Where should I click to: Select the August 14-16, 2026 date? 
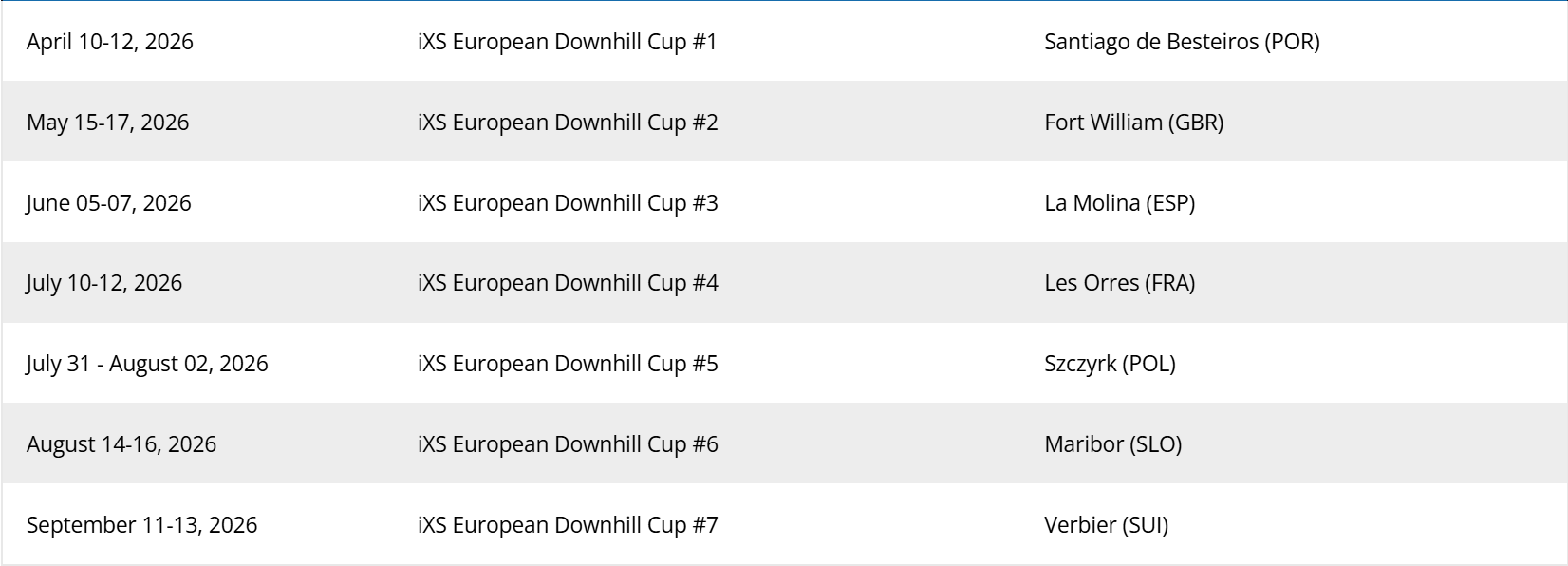pyautogui.click(x=121, y=444)
